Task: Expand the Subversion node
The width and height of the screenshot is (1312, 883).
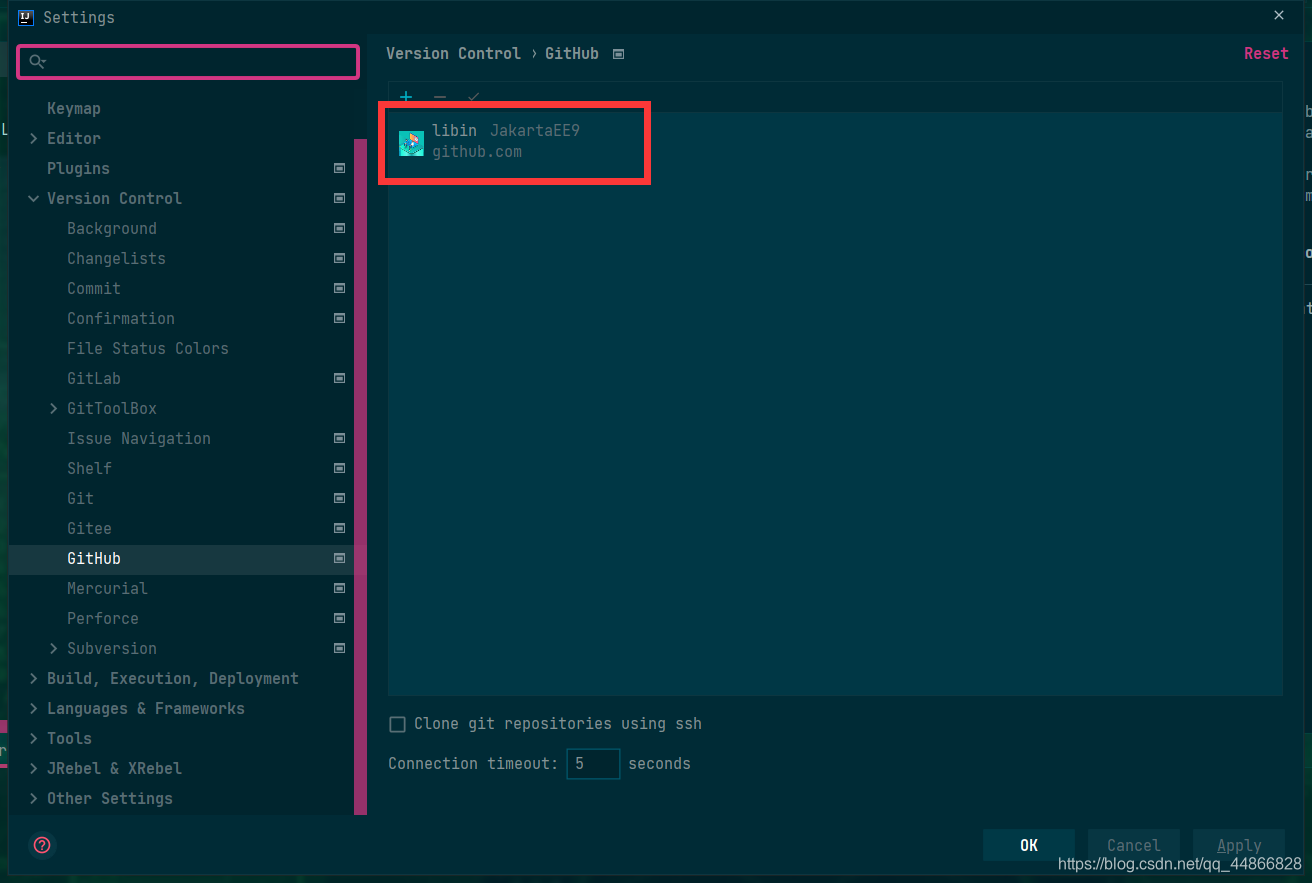Action: point(54,648)
